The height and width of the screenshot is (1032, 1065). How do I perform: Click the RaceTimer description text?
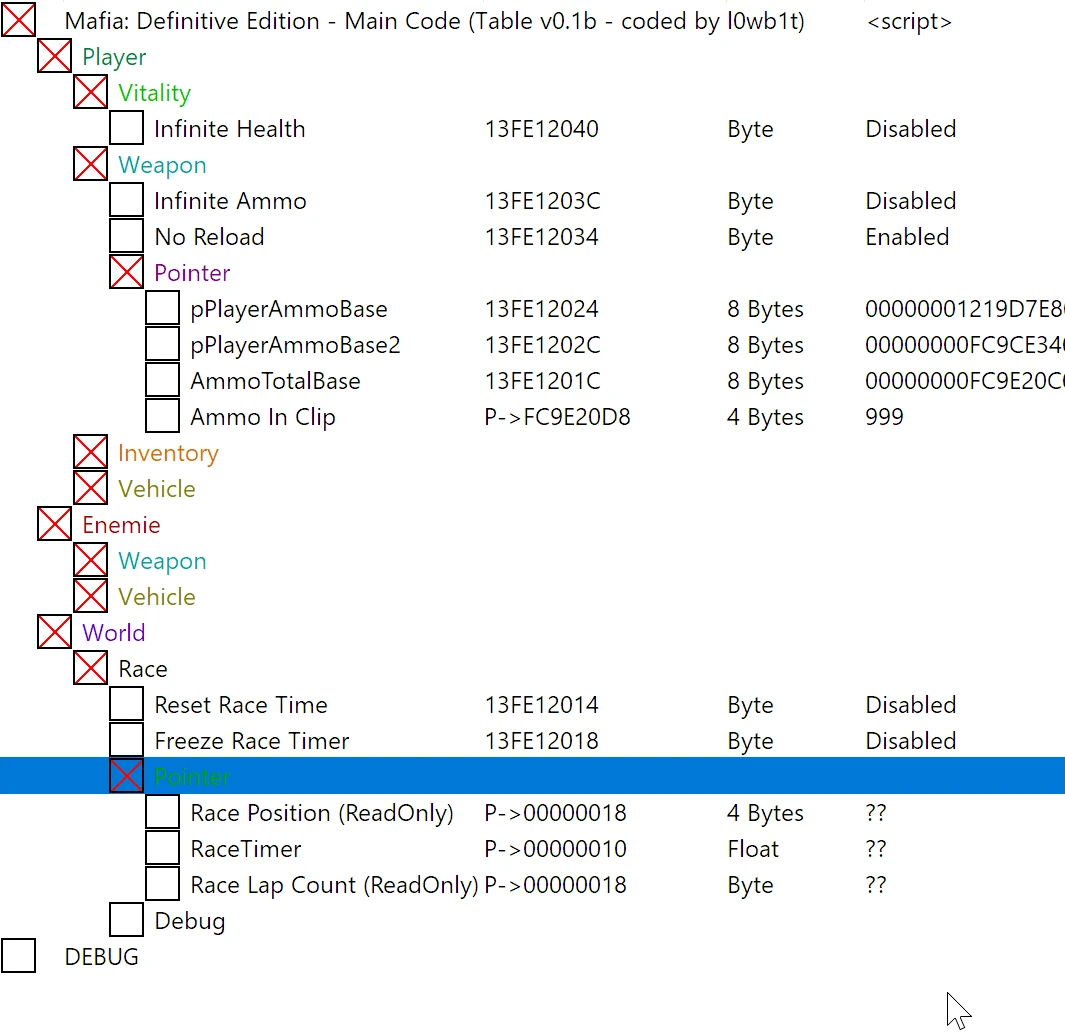245,849
